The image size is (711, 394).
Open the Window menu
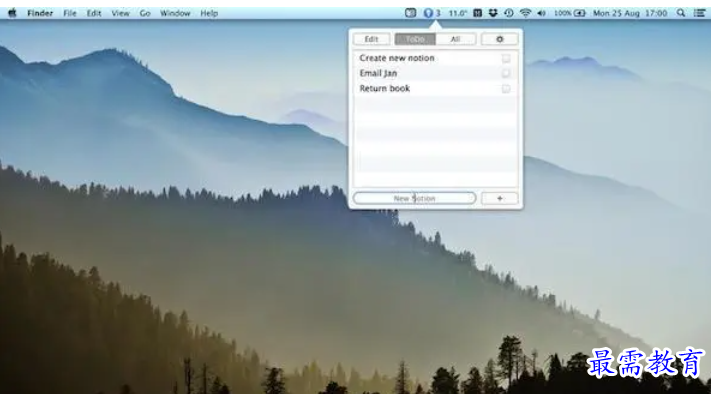click(175, 13)
